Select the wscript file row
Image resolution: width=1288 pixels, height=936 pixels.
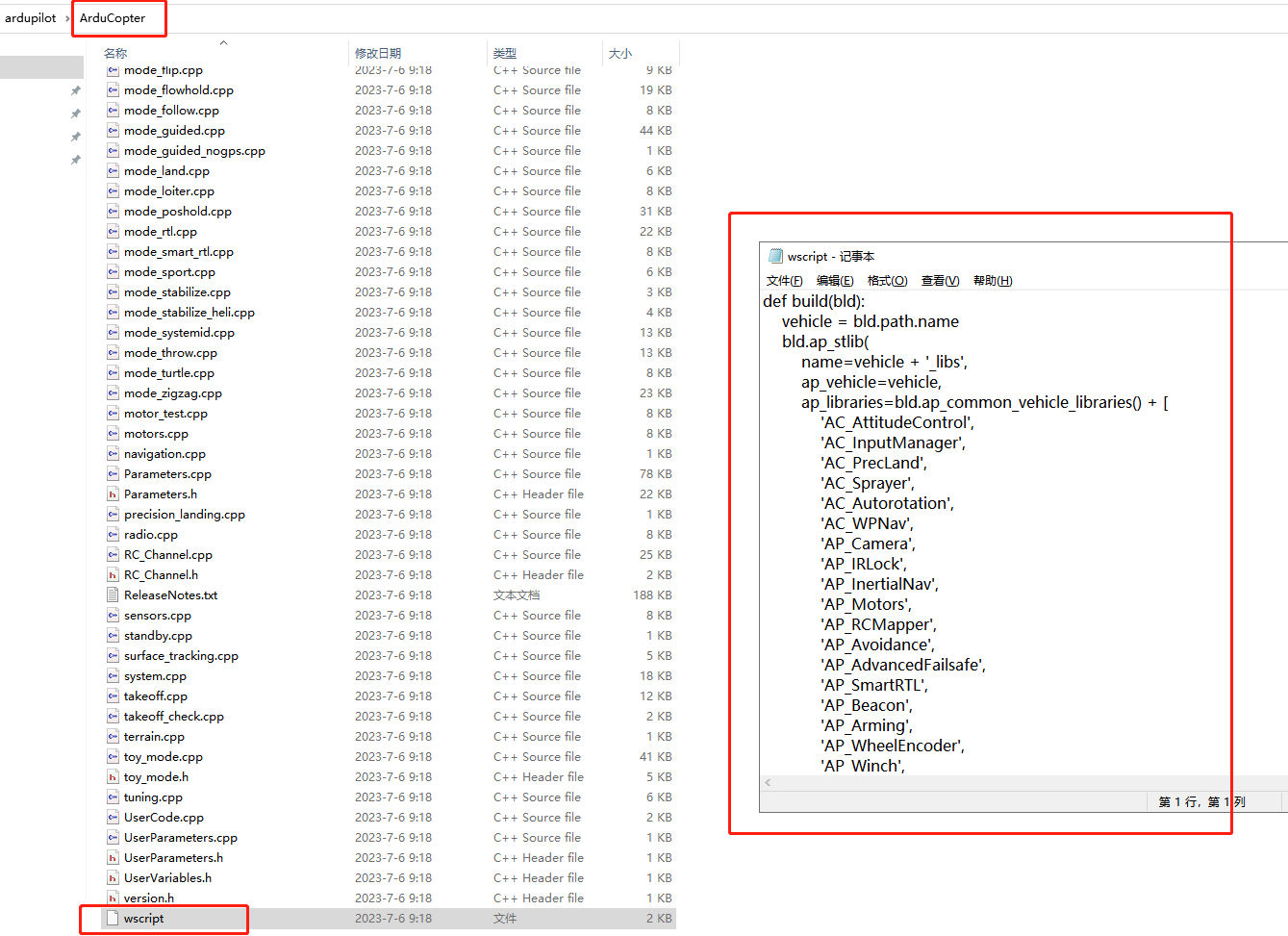[390, 919]
